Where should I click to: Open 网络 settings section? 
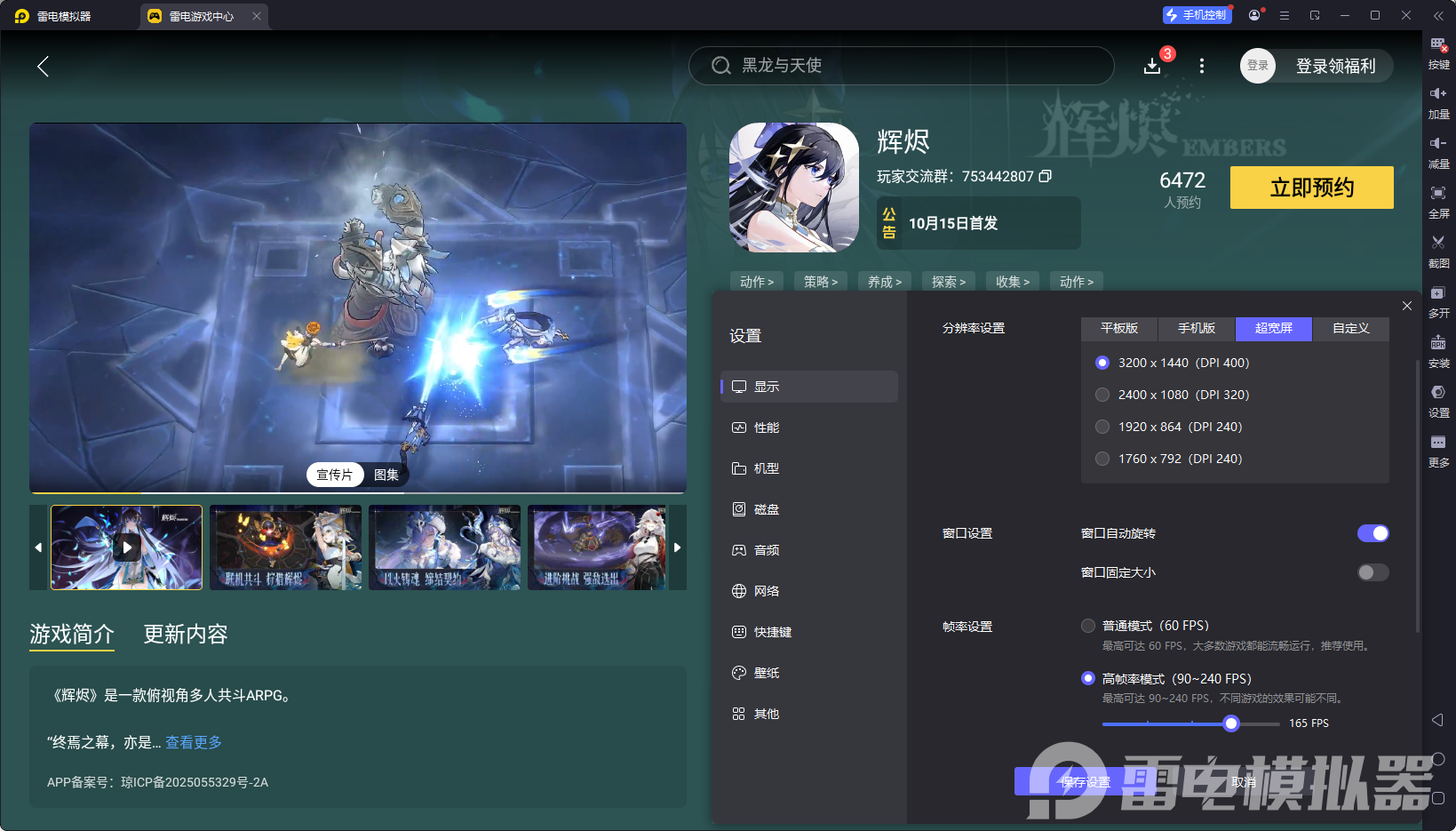[x=809, y=591]
